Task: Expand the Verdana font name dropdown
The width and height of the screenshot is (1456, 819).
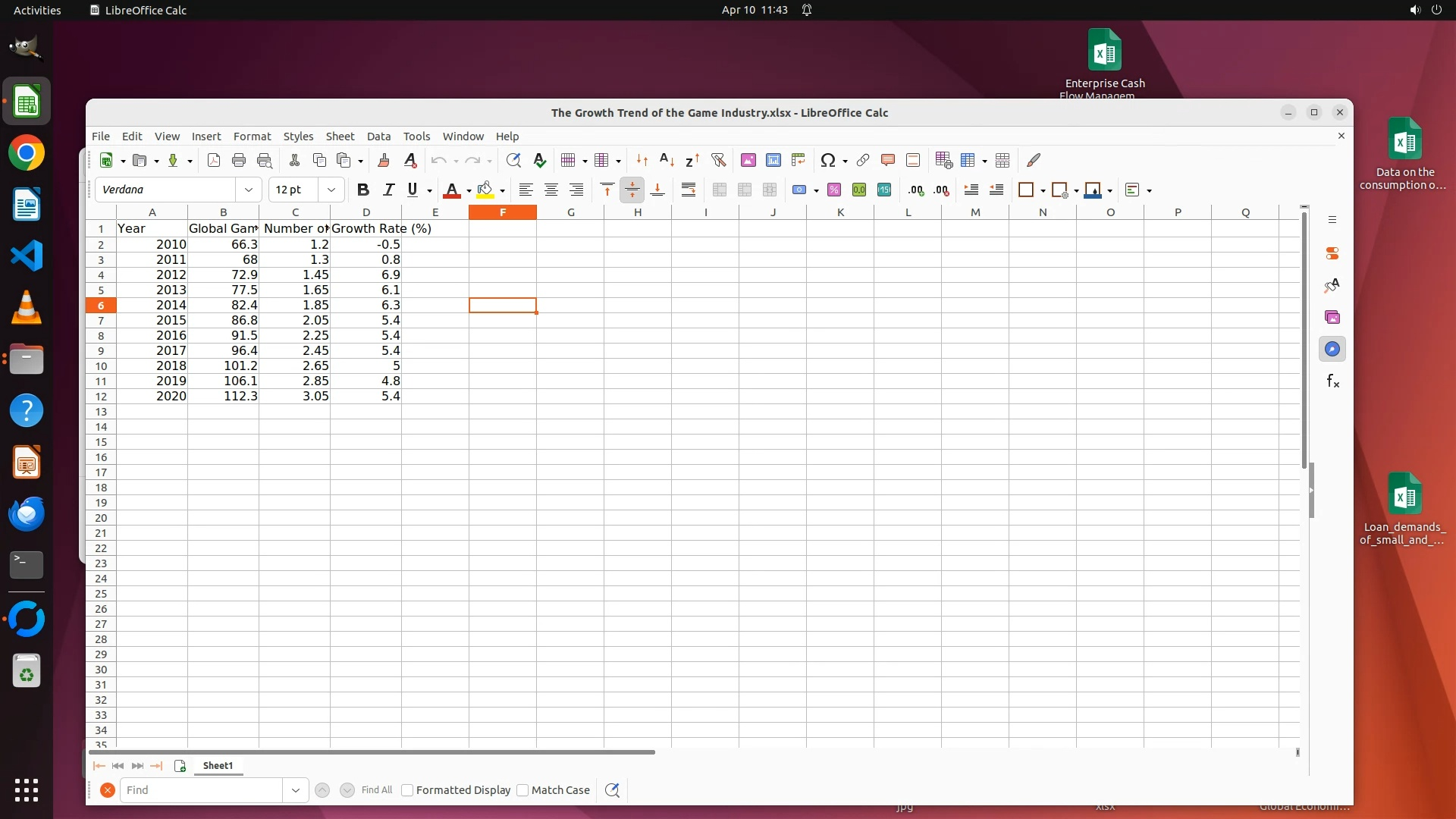Action: point(248,190)
